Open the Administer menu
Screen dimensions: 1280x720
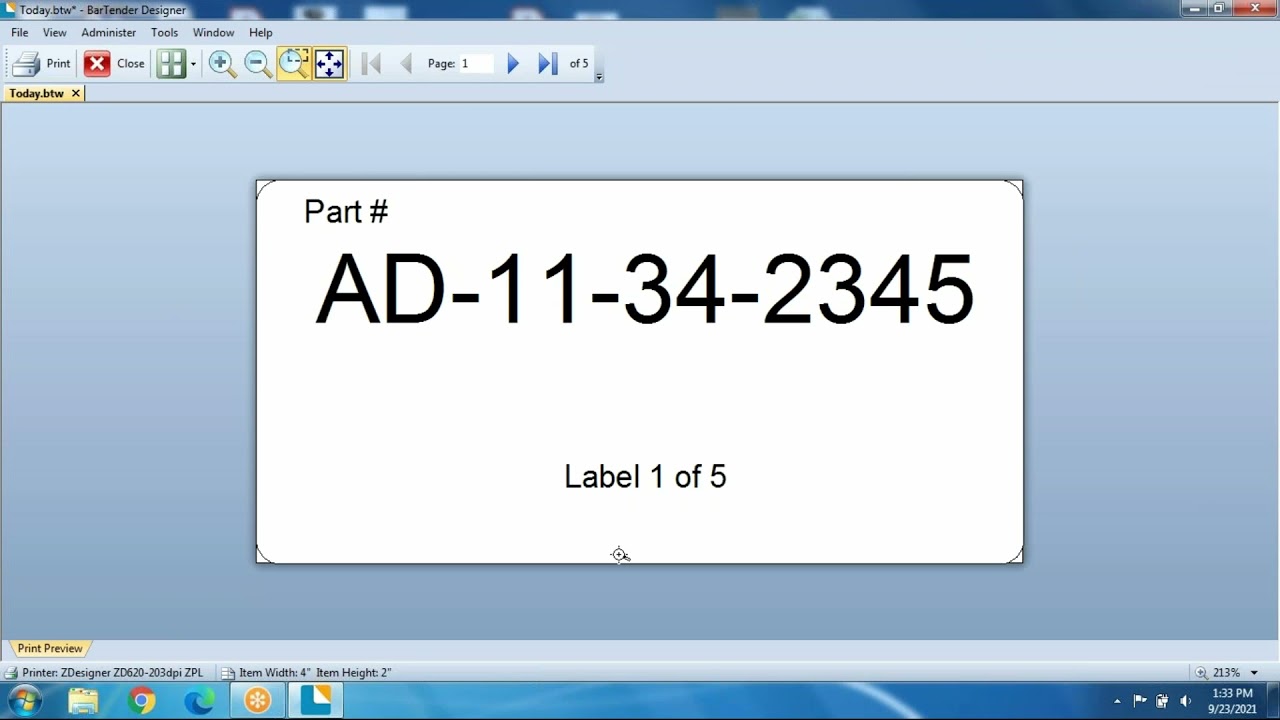(x=109, y=32)
